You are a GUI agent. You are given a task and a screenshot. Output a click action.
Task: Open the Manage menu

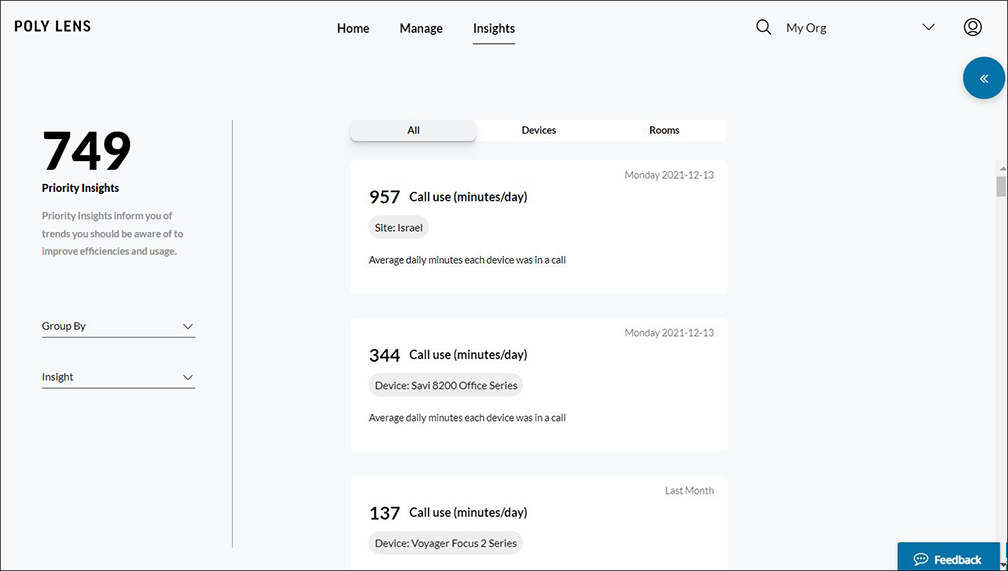point(421,28)
